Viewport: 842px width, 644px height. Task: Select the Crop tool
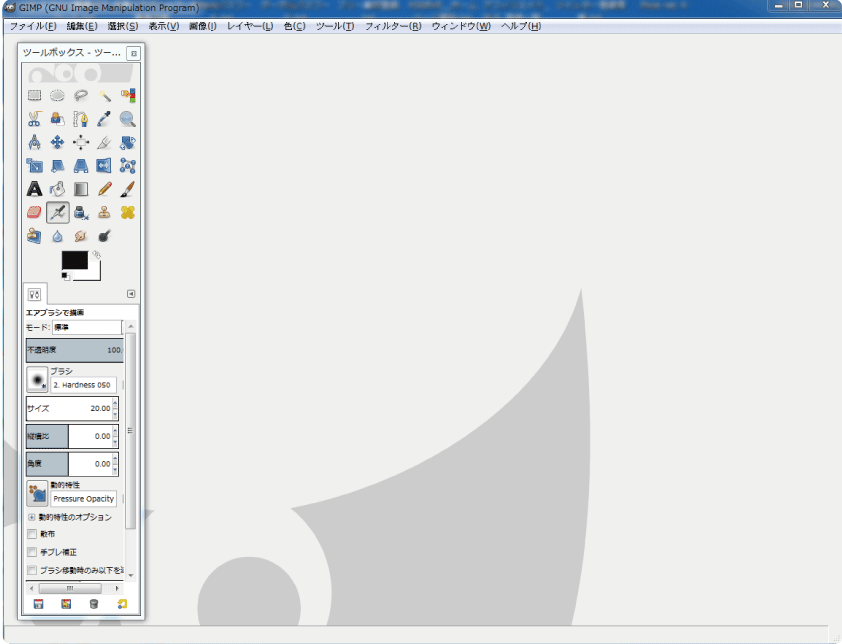pyautogui.click(x=104, y=142)
